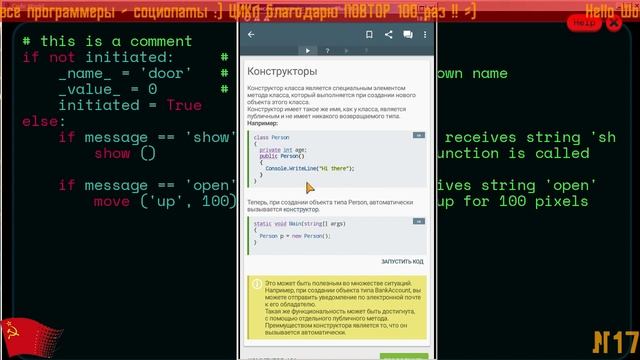Click the Конструкторы lesson heading
Screen dimensions: 640x360
click(282, 71)
